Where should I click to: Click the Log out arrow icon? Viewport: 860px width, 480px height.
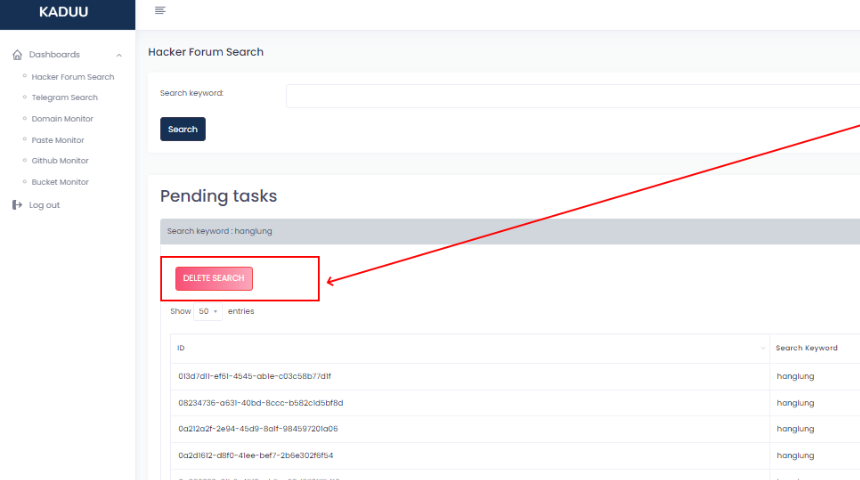tap(17, 205)
